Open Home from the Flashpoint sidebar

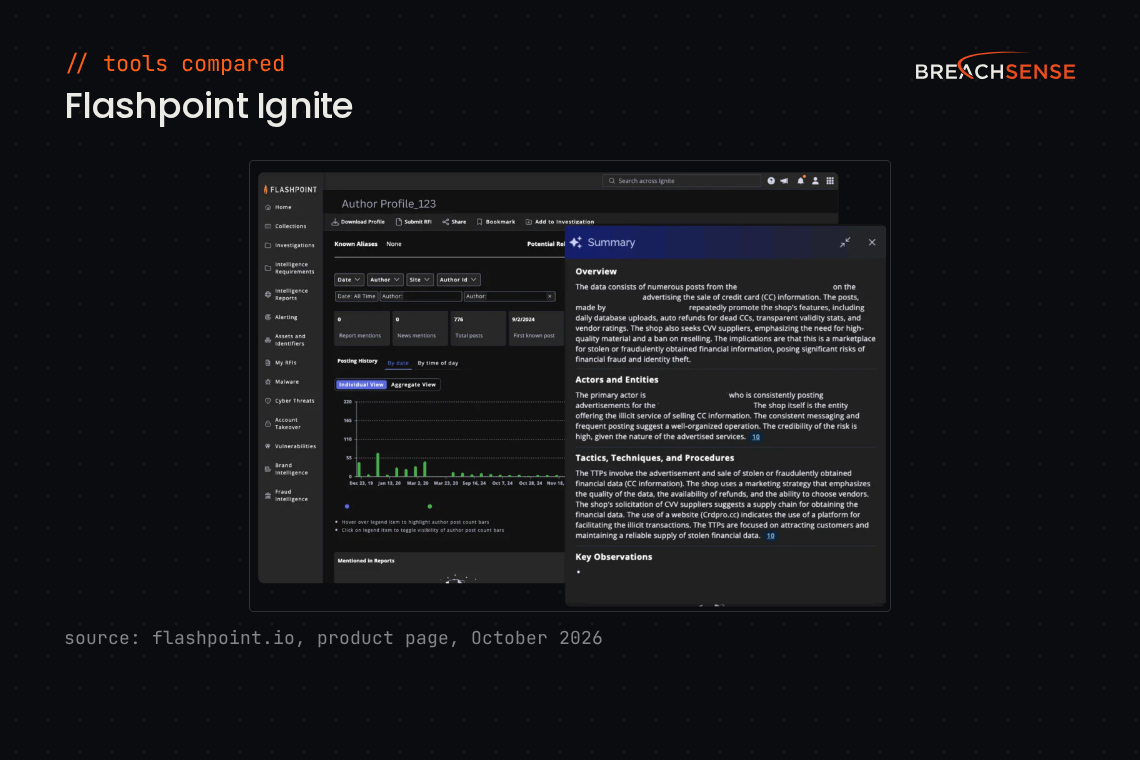(x=278, y=207)
